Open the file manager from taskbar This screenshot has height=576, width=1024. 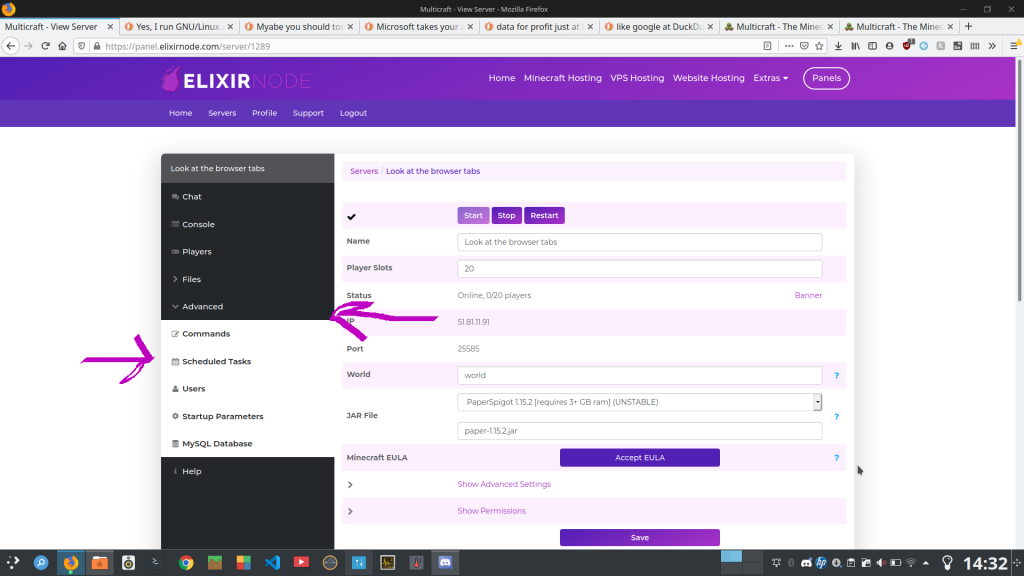[x=99, y=563]
